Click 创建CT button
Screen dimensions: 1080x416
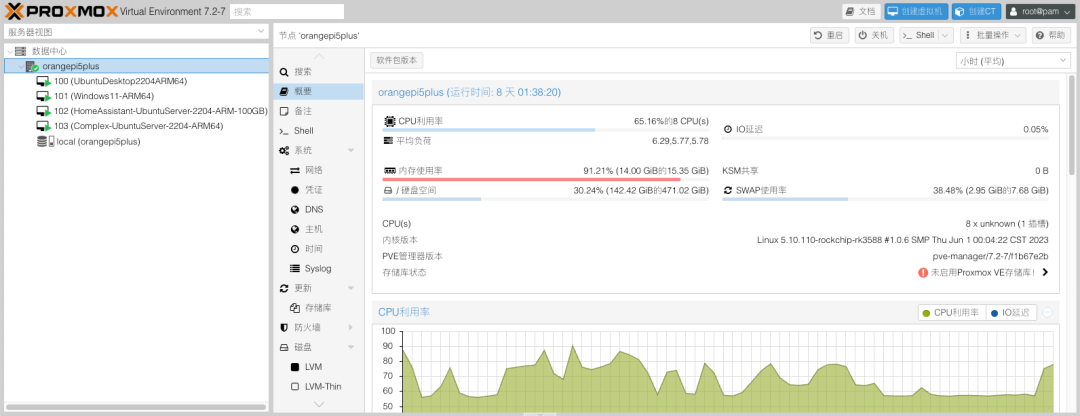976,12
